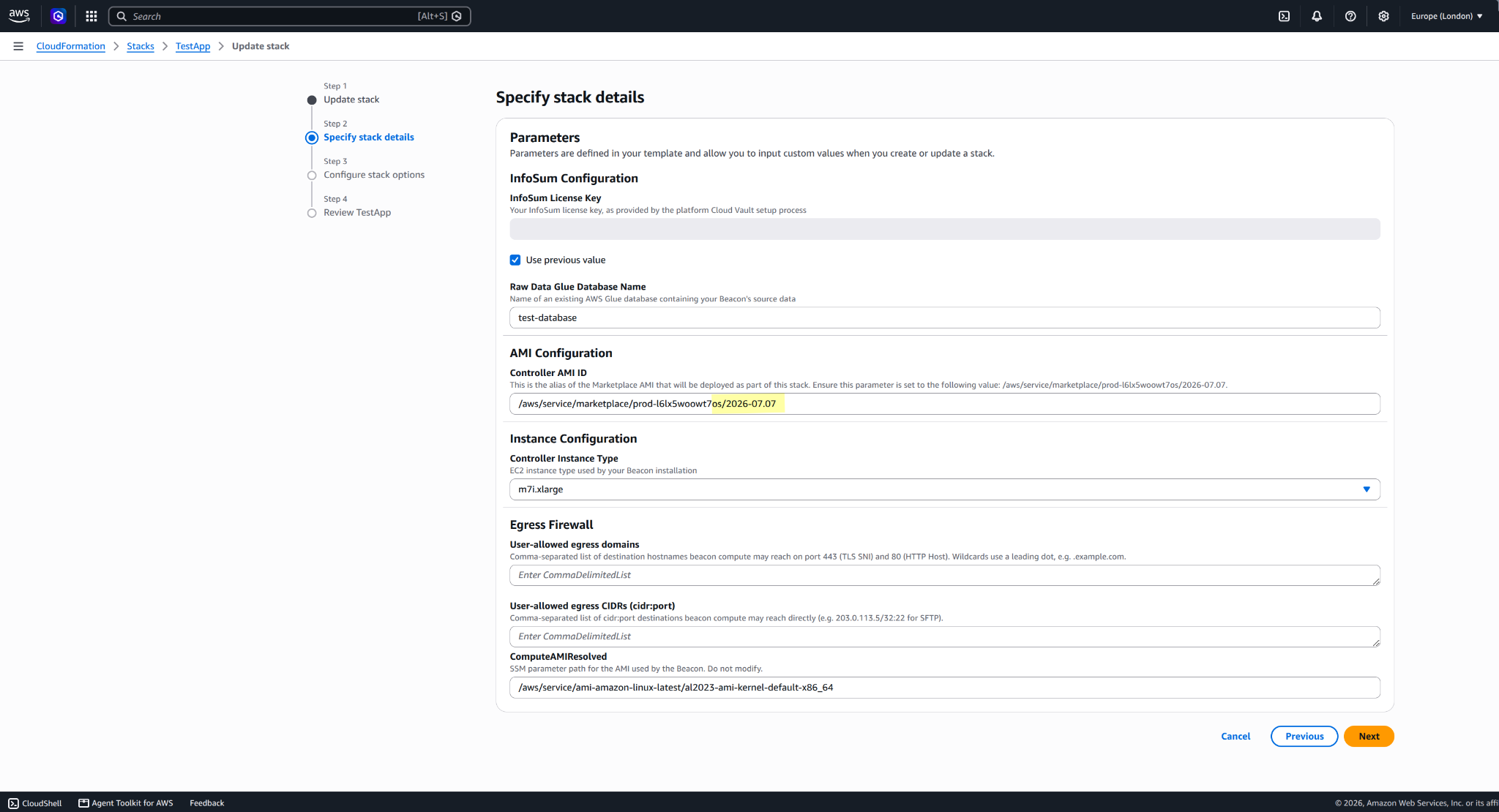Click the Previous button
This screenshot has height=812, width=1499.
coord(1304,737)
